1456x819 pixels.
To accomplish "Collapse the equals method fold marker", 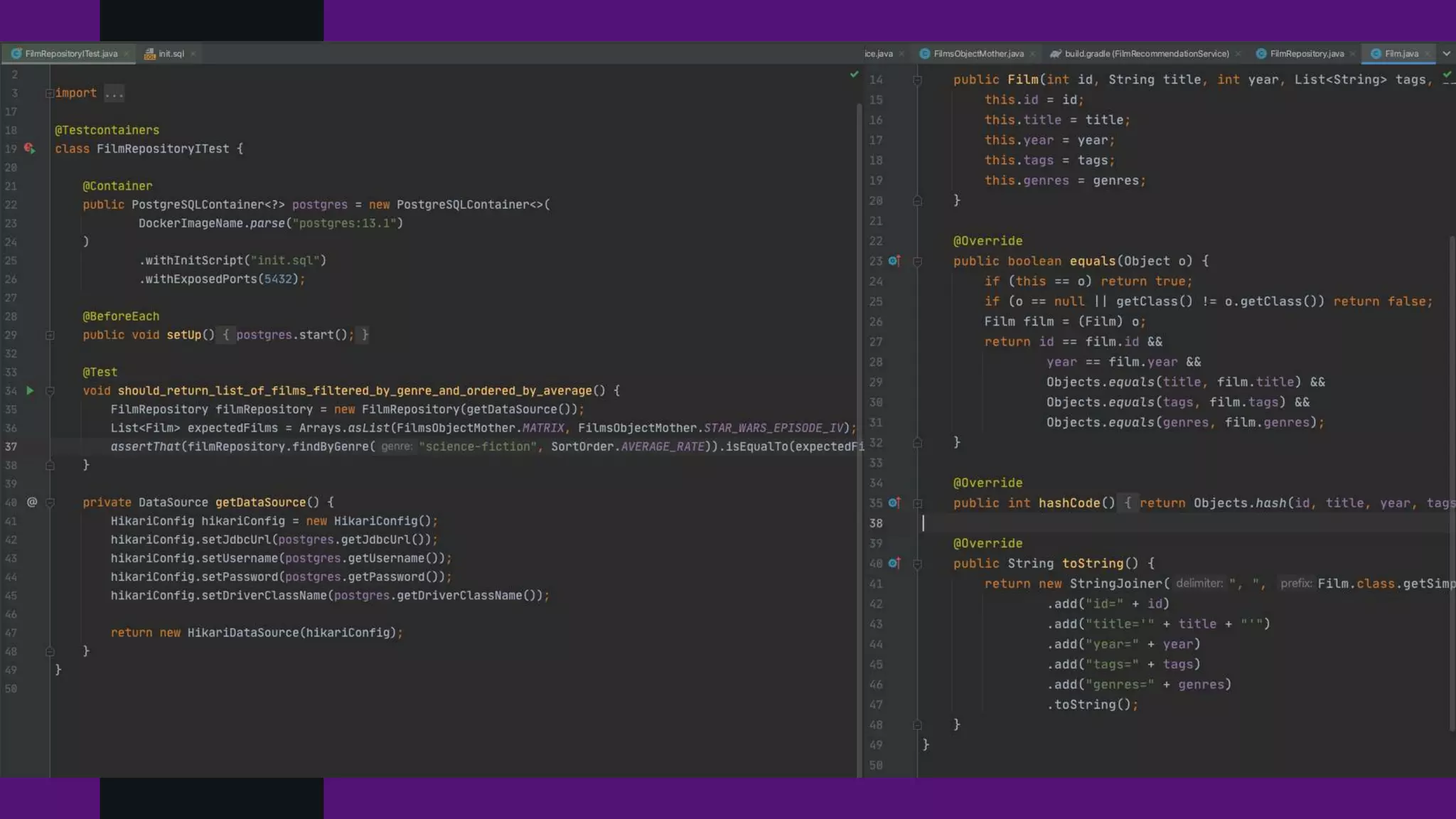I will click(917, 262).
